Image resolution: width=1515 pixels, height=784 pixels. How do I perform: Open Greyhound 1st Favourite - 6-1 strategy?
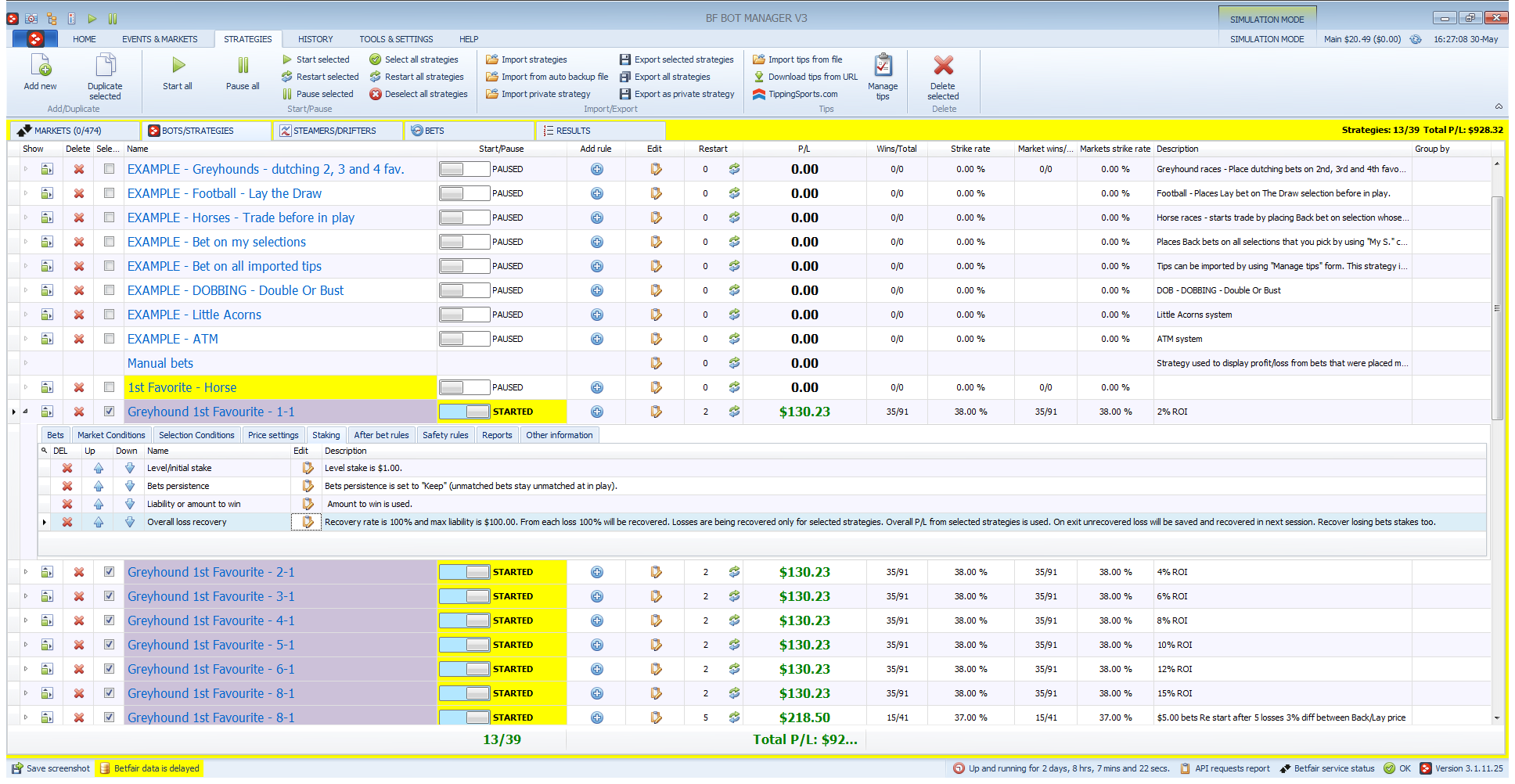pyautogui.click(x=211, y=669)
